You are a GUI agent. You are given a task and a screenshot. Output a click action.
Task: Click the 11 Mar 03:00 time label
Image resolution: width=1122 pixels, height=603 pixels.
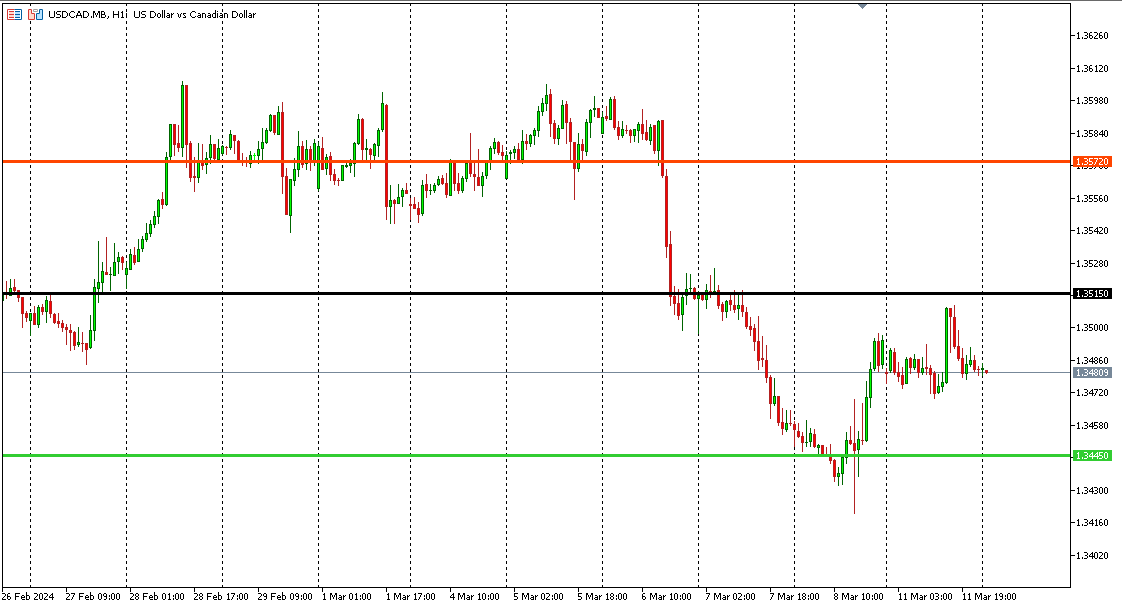click(925, 596)
